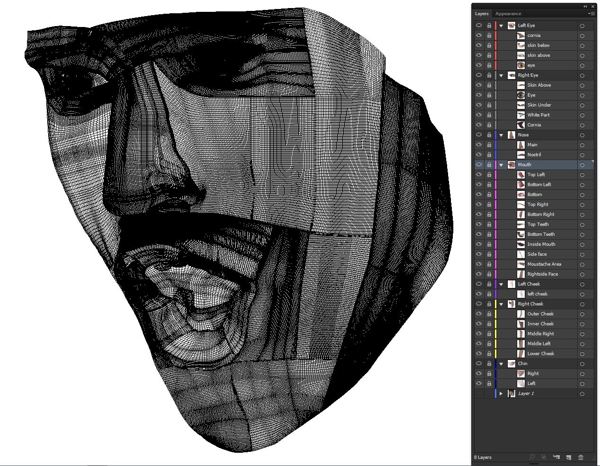This screenshot has height=466, width=600.
Task: Click target circle of the Mouth layer
Action: (x=582, y=165)
